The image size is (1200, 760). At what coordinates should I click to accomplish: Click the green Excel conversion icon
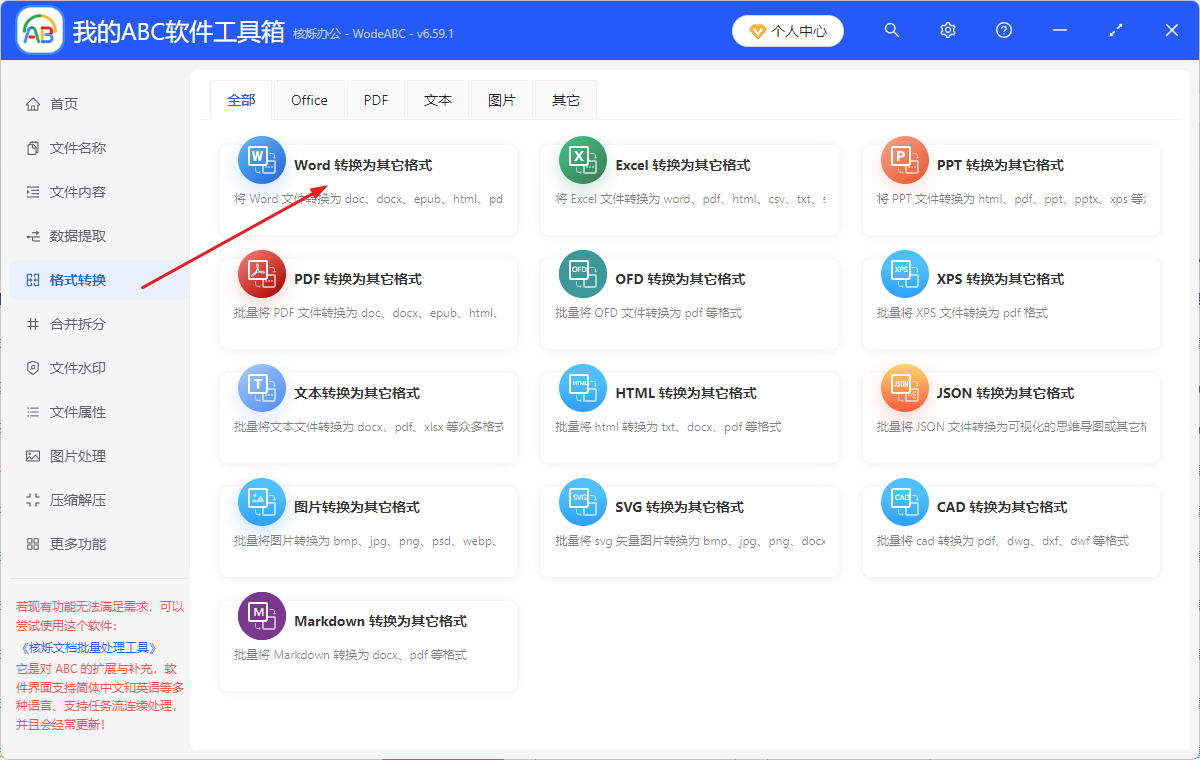click(582, 160)
